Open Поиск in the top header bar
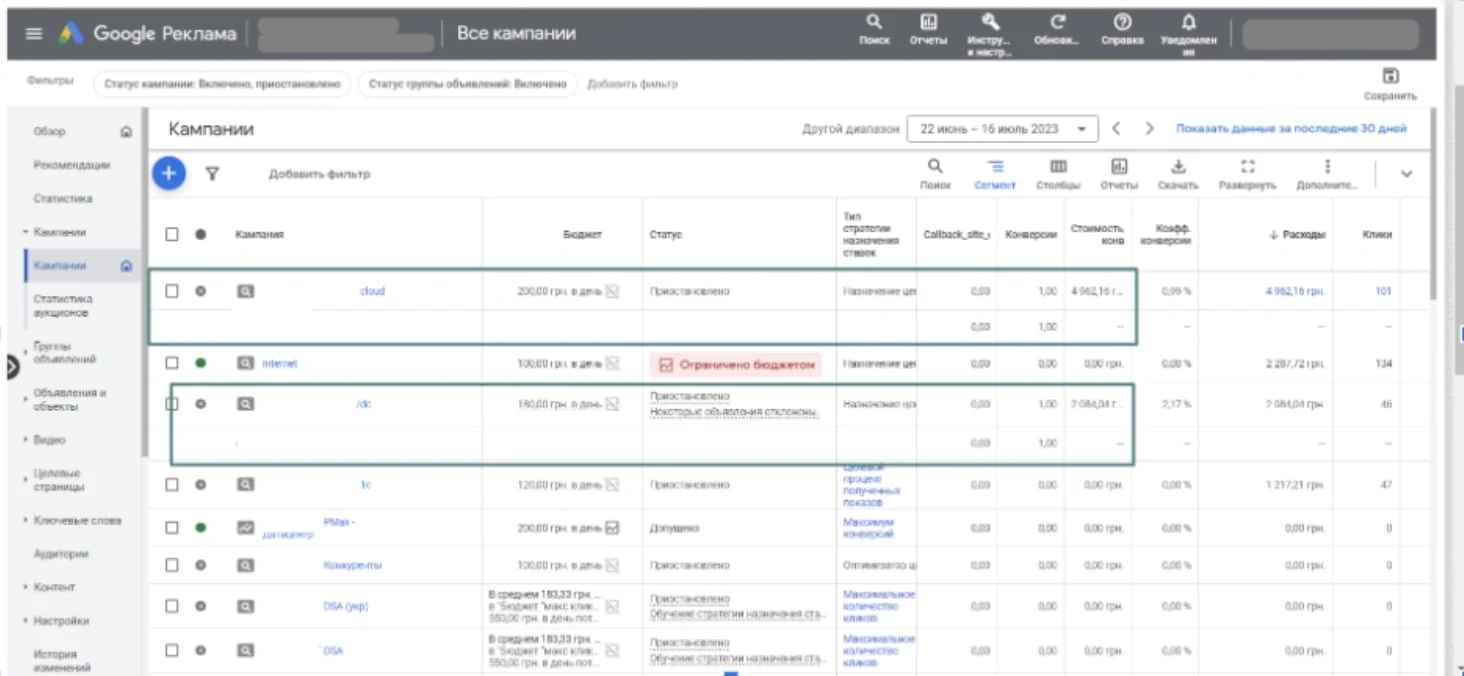 (874, 30)
